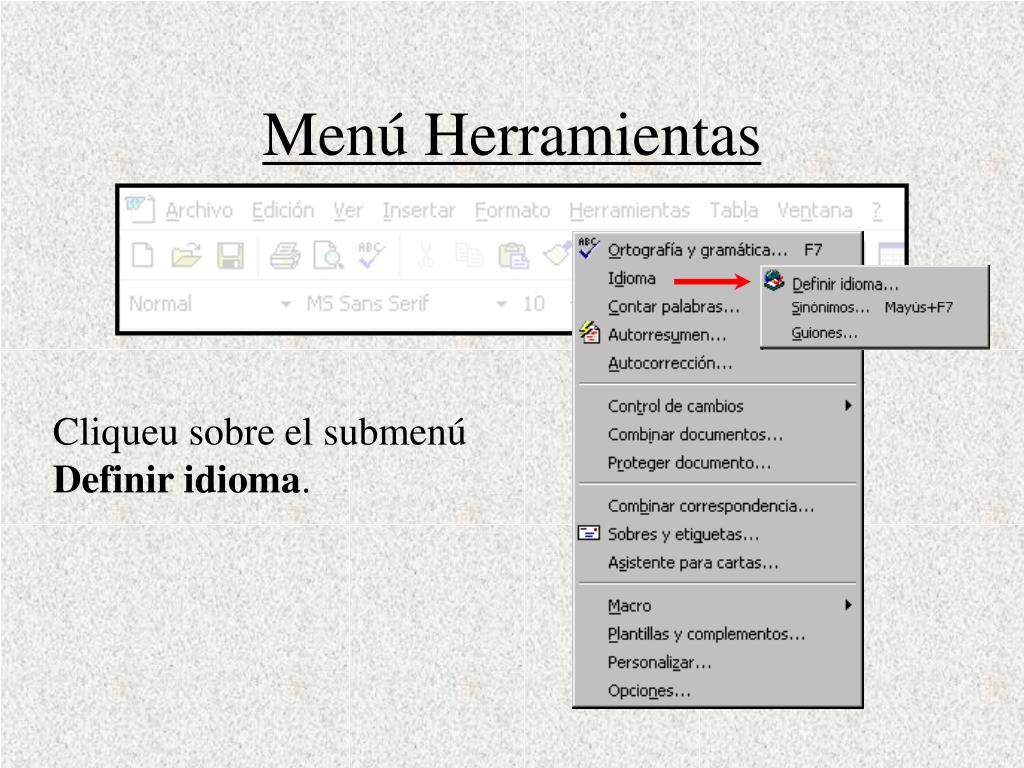Select the format painter brush icon
The height and width of the screenshot is (768, 1024).
pos(557,254)
